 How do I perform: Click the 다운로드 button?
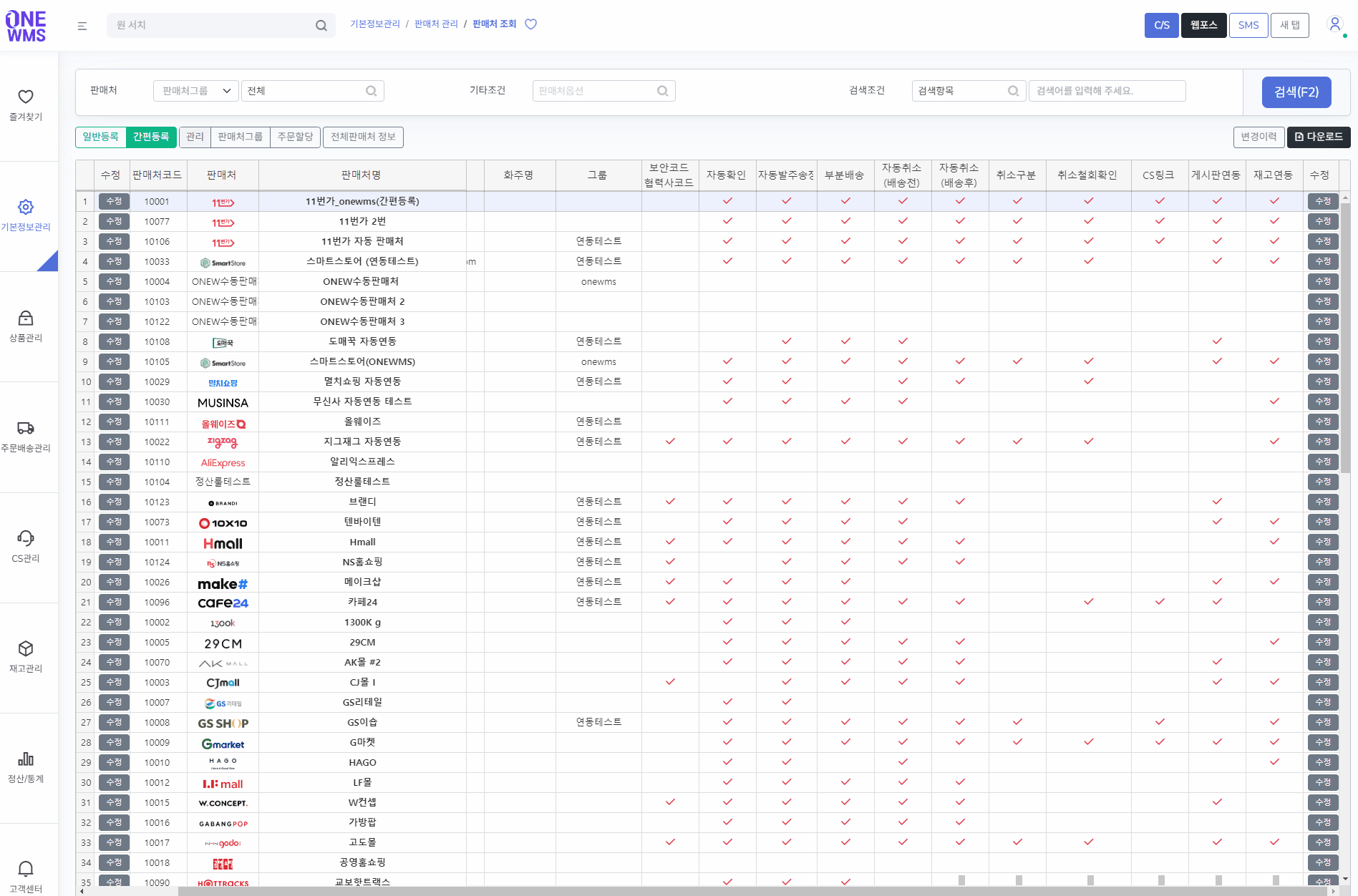coord(1319,137)
